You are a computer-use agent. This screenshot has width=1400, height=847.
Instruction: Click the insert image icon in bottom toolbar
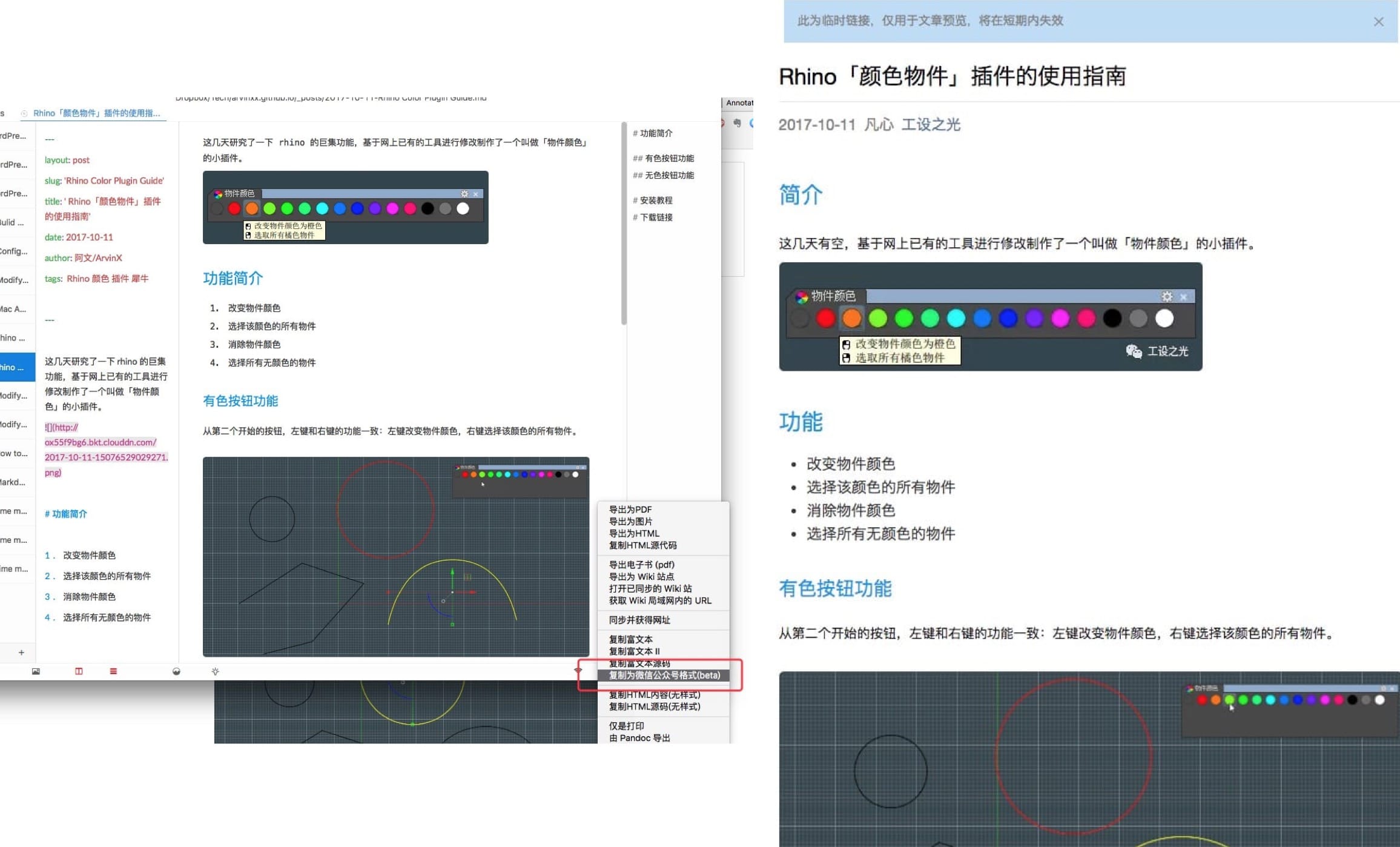(36, 671)
